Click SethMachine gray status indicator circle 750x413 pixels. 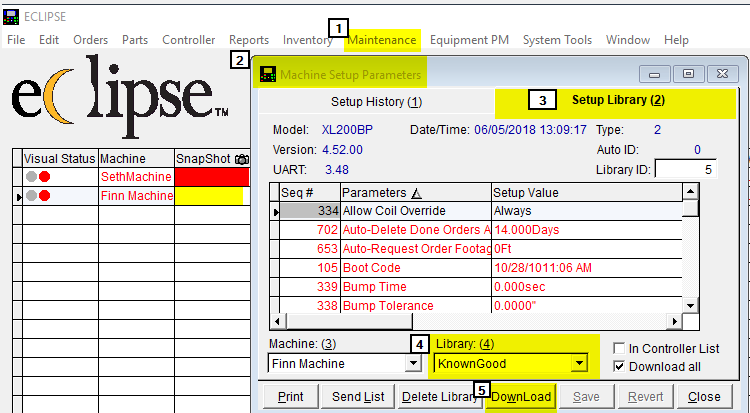coord(32,177)
